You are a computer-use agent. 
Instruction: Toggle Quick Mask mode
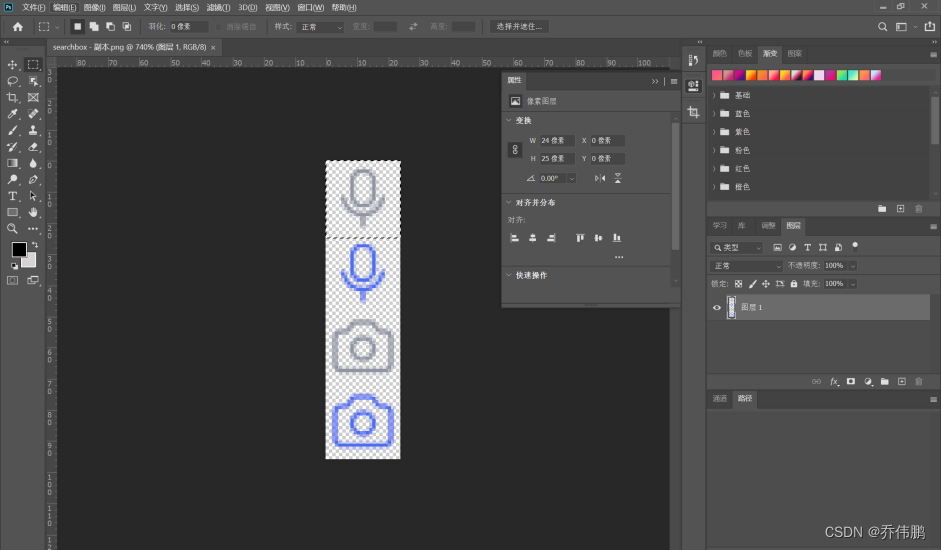[13, 280]
